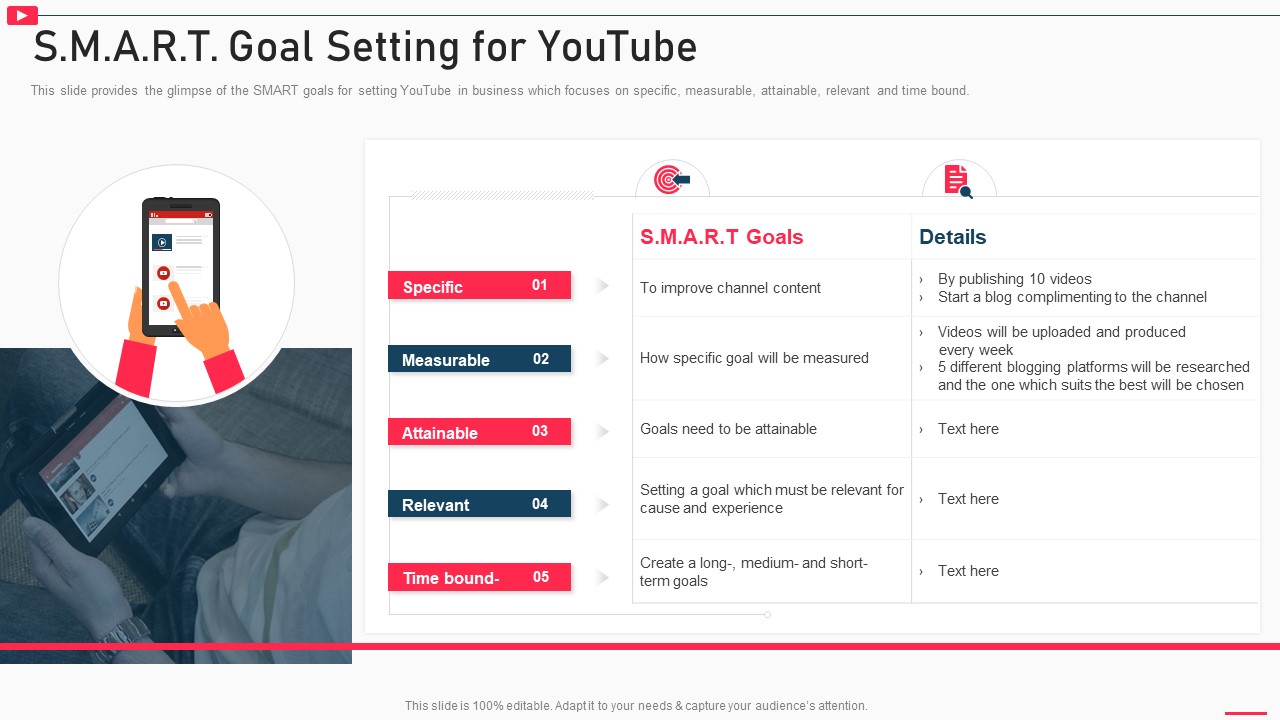Image resolution: width=1280 pixels, height=720 pixels.
Task: Click the arrow next to Measurable label
Action: coord(602,359)
